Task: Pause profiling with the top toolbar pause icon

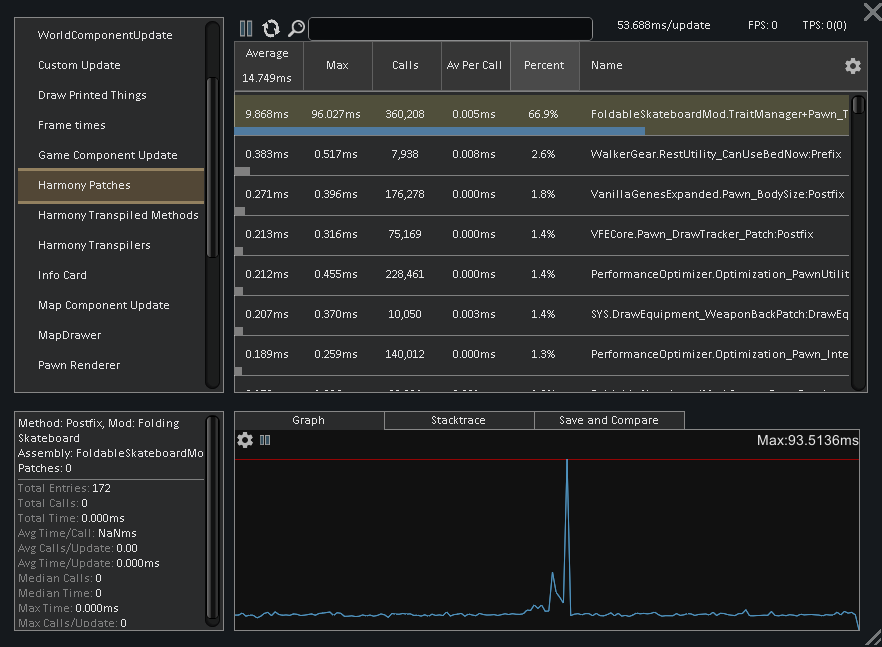Action: [246, 28]
